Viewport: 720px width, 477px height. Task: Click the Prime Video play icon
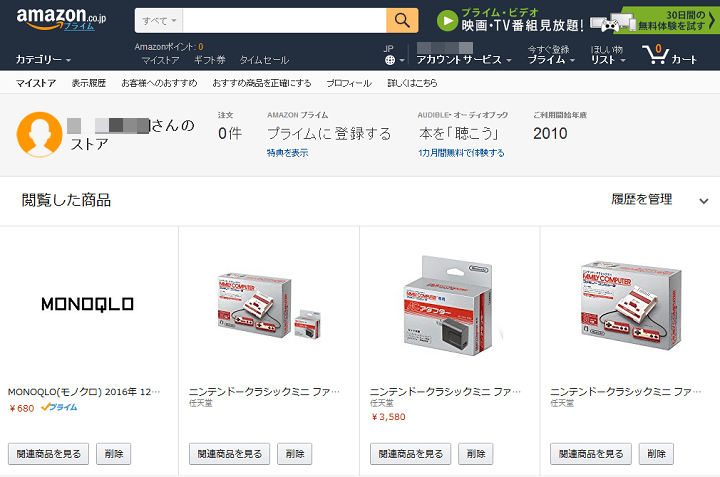coord(447,21)
